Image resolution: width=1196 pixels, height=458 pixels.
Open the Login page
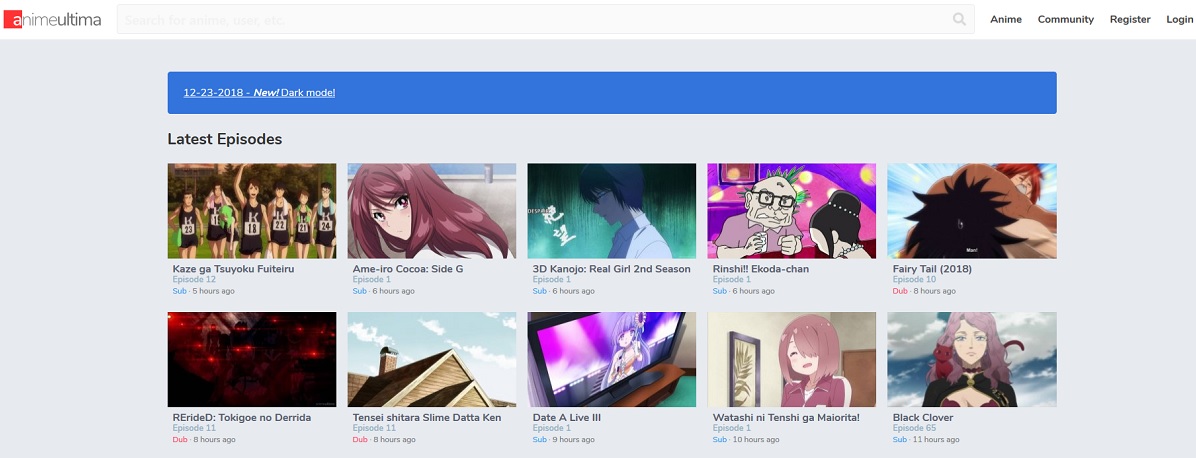[x=1179, y=20]
